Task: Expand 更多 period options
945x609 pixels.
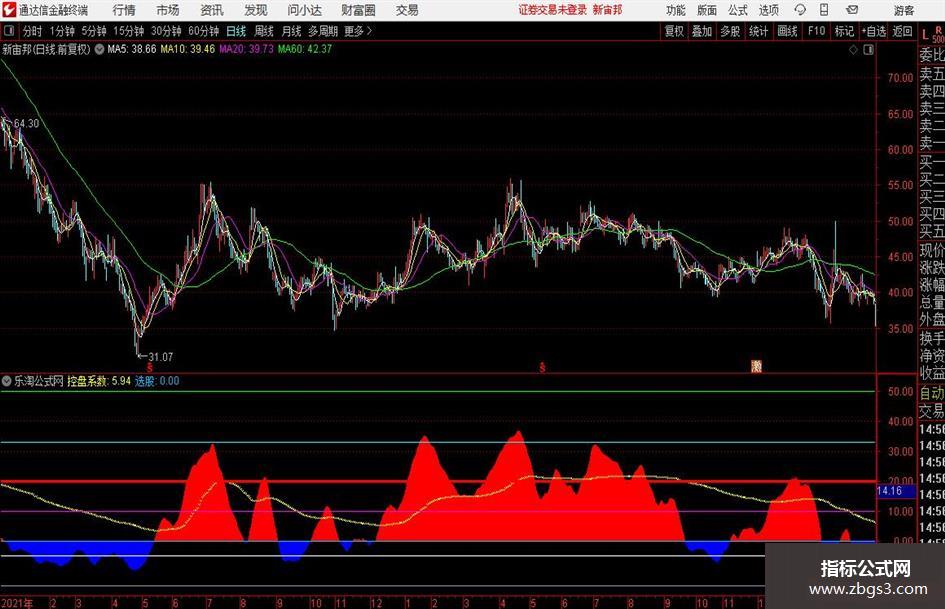Action: pos(358,31)
